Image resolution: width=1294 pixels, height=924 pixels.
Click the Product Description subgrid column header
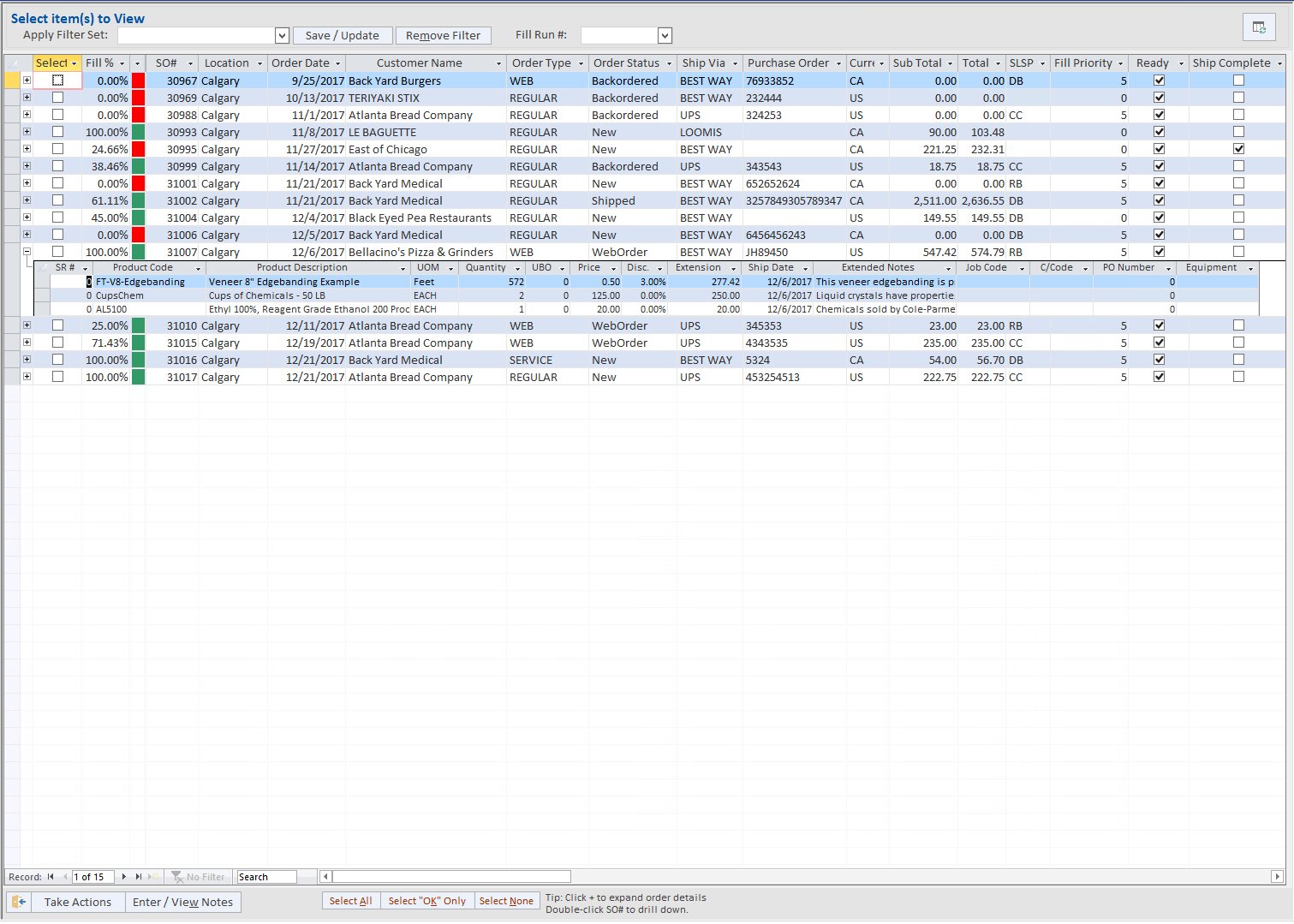coord(301,268)
